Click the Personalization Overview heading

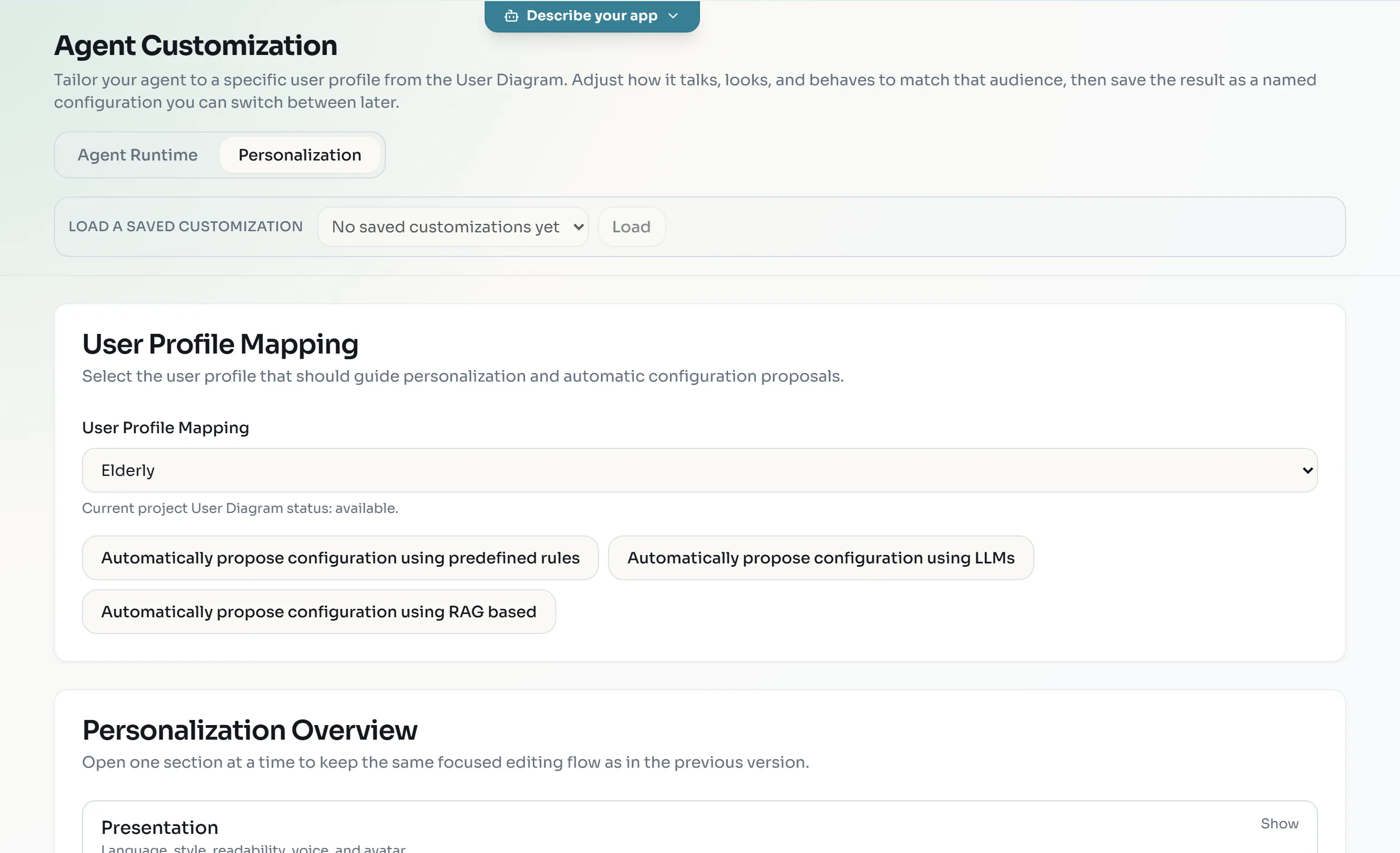(250, 730)
